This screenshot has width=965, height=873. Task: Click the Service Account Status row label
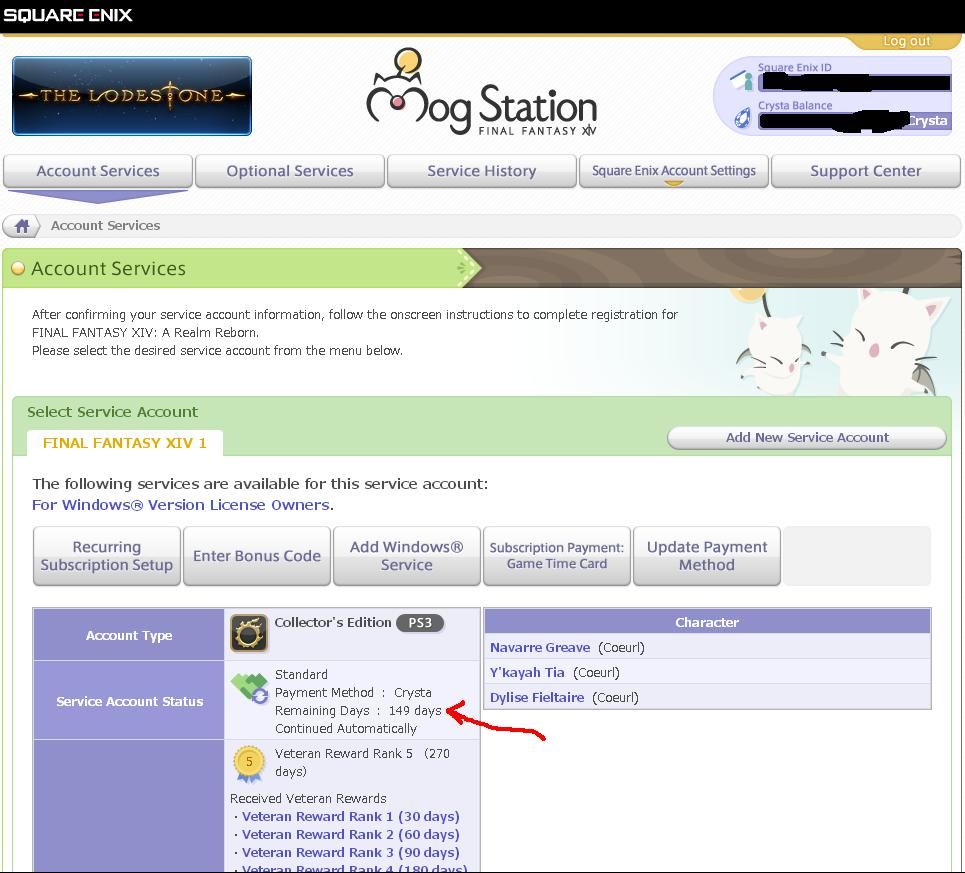point(129,701)
